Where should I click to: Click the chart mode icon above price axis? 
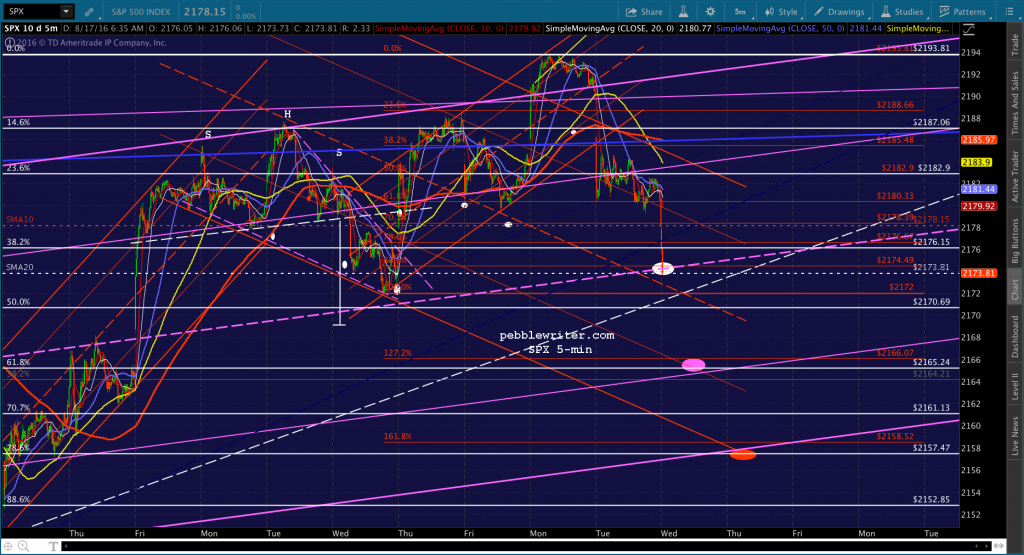(x=968, y=29)
